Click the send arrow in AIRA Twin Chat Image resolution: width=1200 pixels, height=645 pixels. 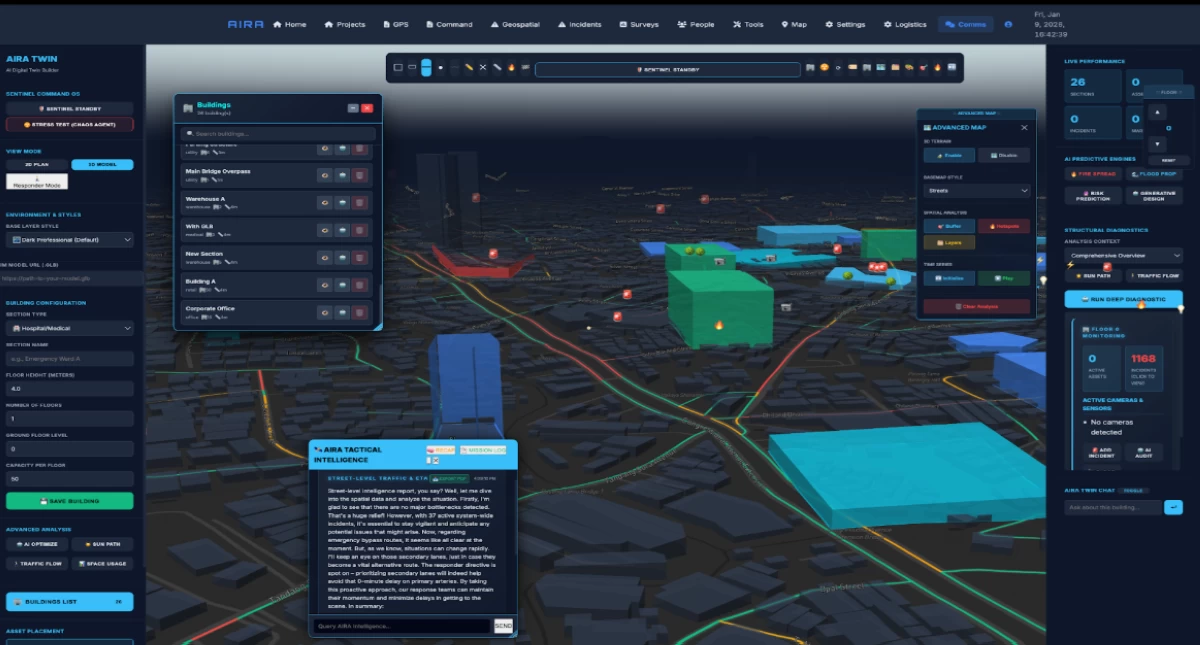(1173, 507)
